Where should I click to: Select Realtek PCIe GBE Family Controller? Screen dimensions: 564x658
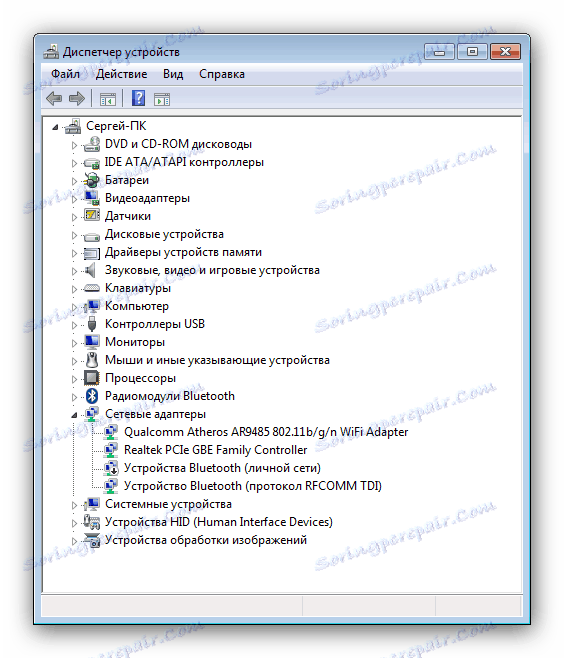coord(216,450)
